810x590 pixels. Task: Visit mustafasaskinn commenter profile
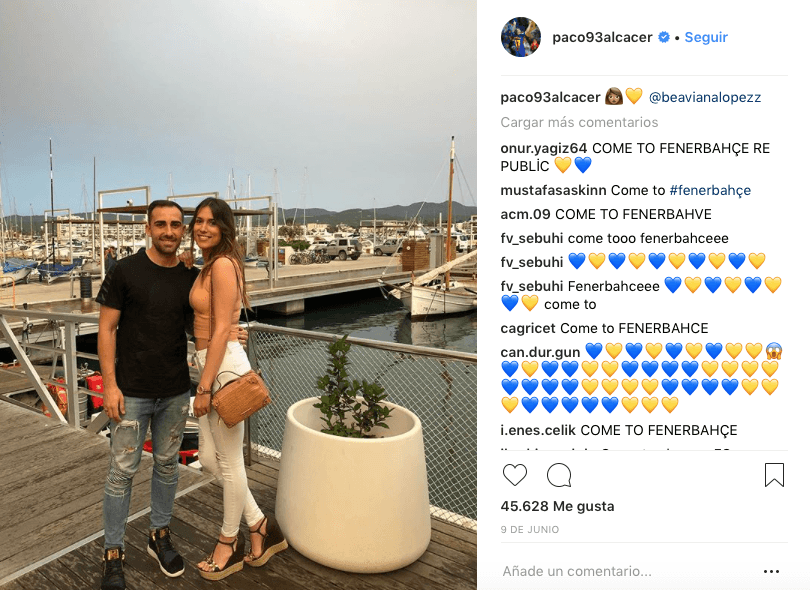tap(553, 190)
